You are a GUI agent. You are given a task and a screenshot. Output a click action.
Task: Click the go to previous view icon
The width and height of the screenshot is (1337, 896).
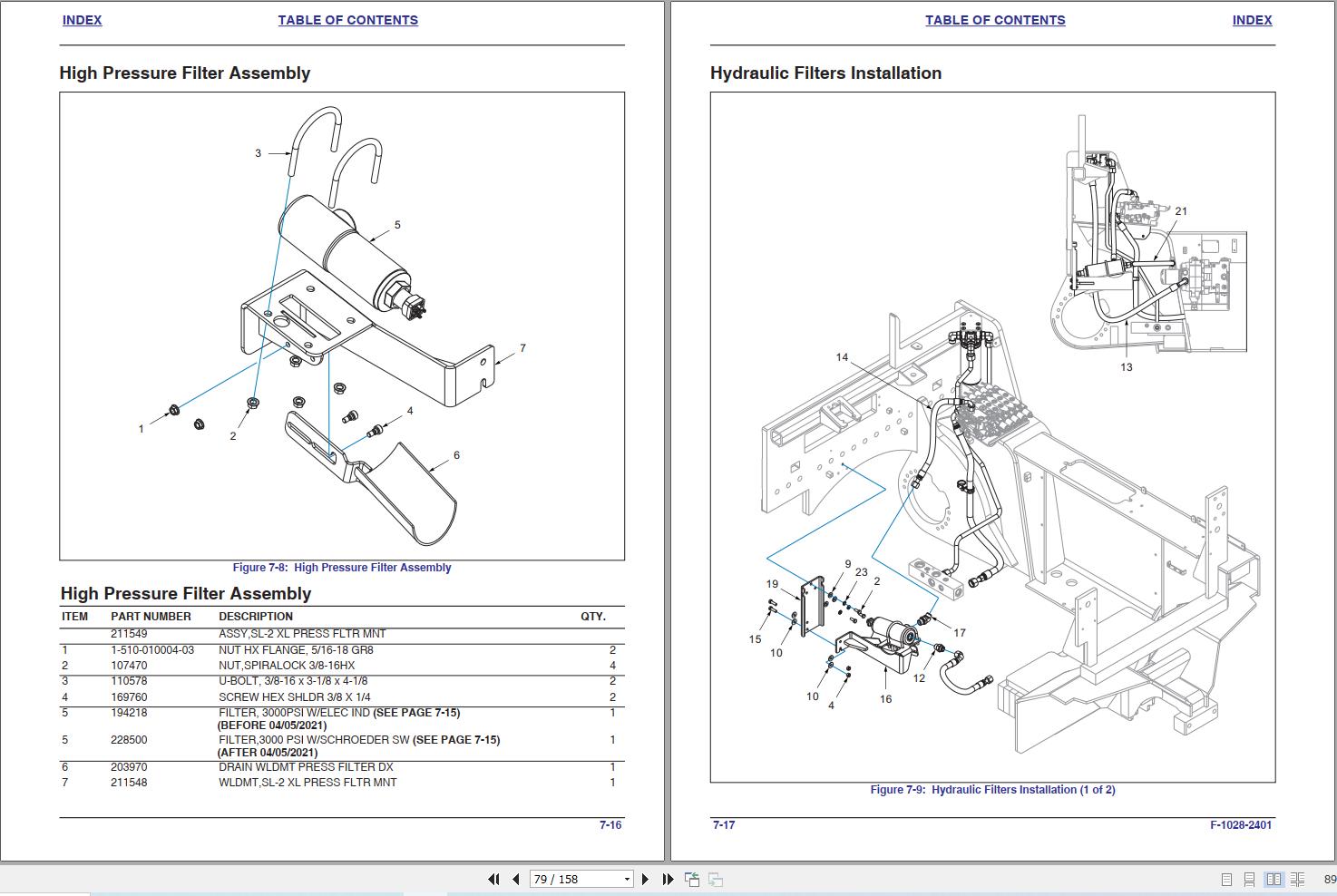click(x=692, y=879)
